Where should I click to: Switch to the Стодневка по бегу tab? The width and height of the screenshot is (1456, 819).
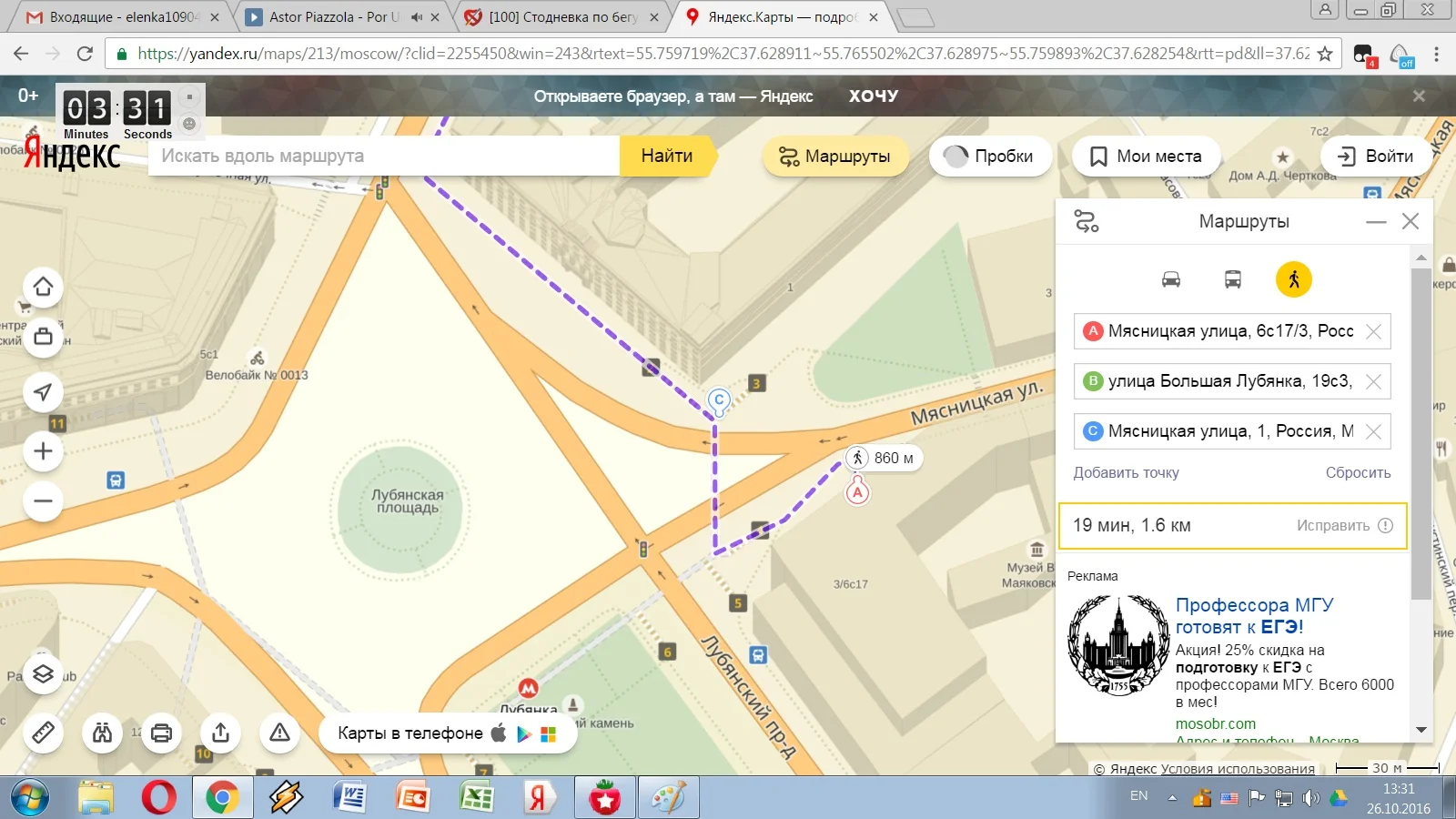561,17
